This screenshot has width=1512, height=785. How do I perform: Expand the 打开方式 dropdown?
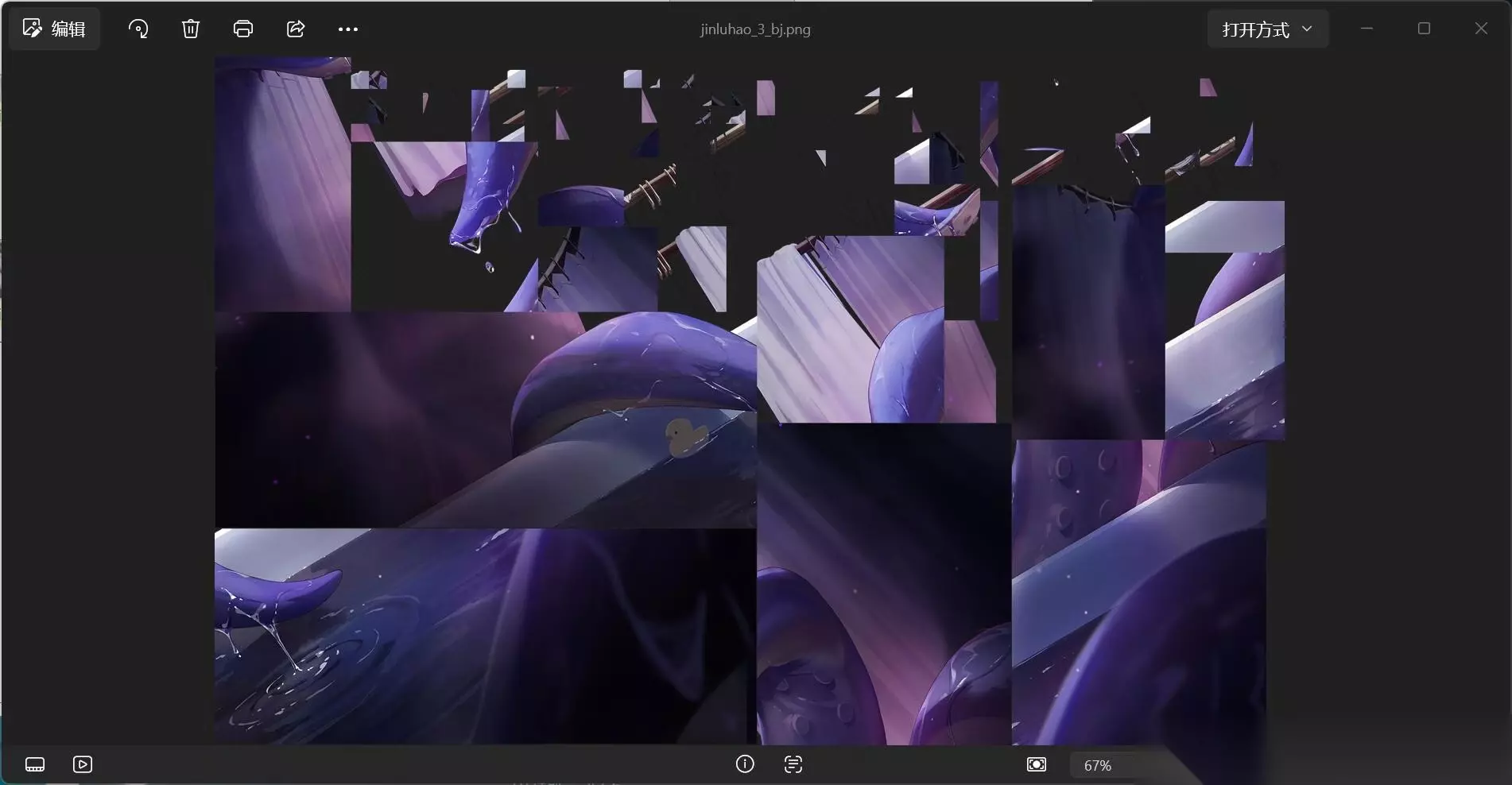1268,29
